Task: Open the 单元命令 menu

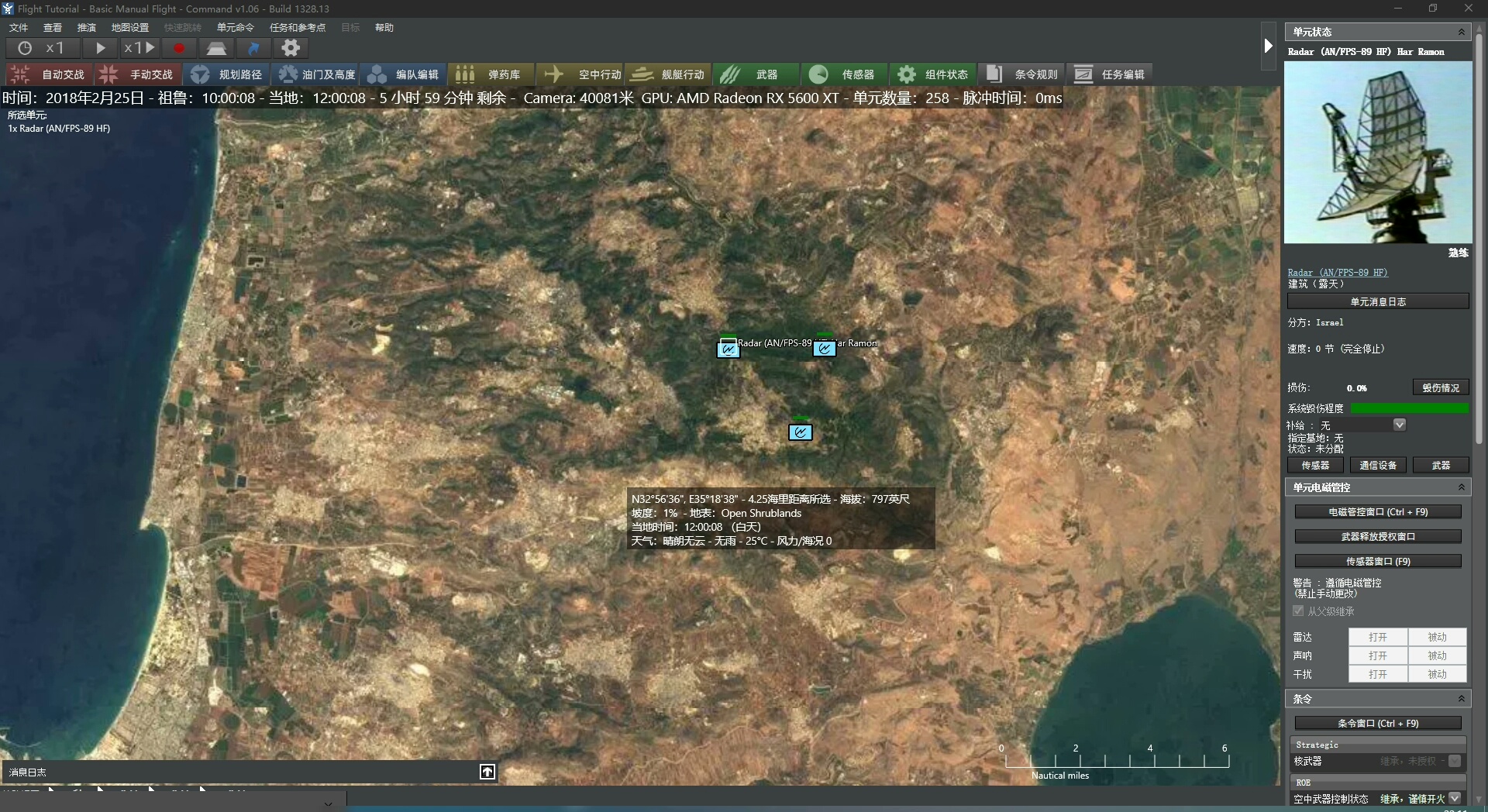Action: coord(235,28)
